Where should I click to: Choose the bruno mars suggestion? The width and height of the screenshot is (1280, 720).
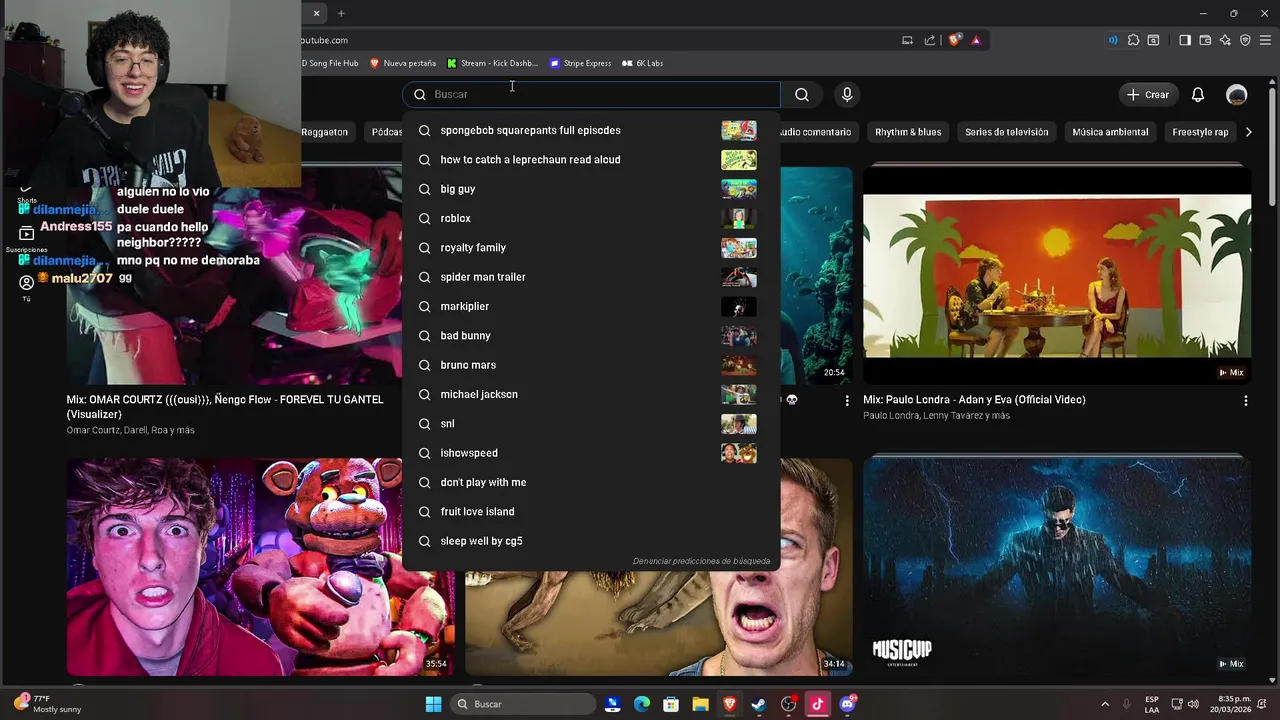pos(590,365)
